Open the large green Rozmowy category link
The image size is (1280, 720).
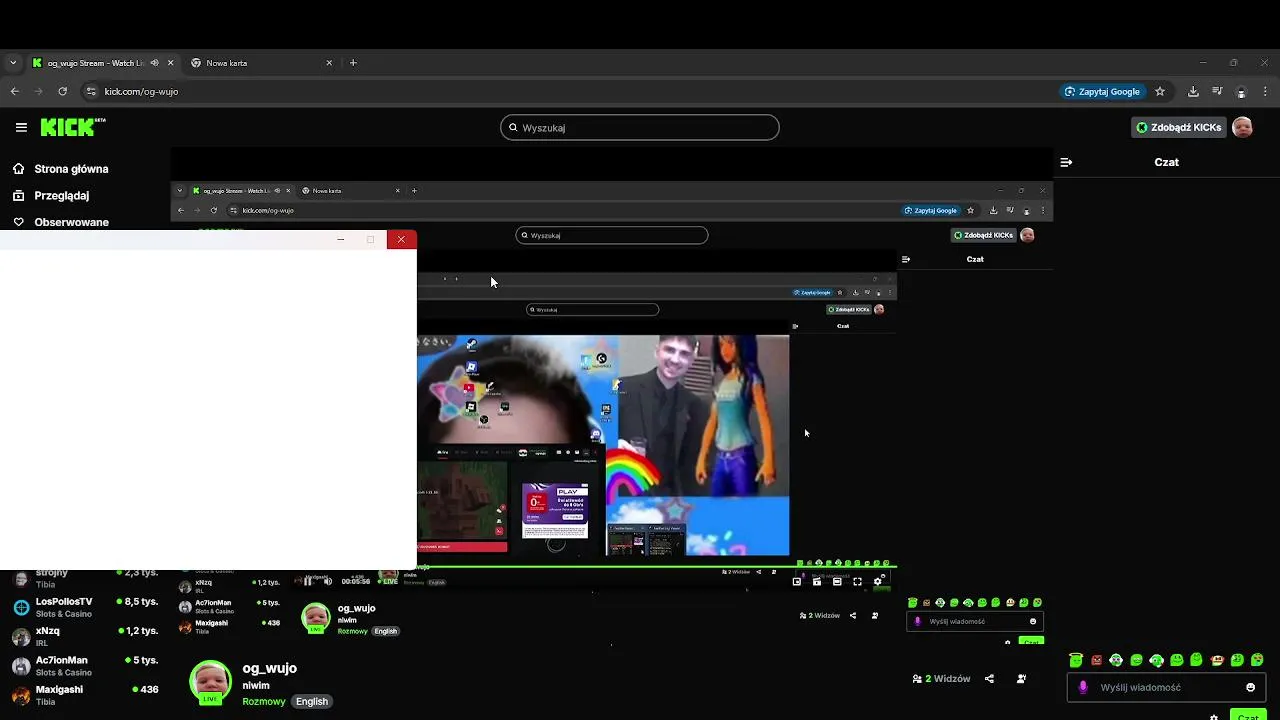[264, 701]
